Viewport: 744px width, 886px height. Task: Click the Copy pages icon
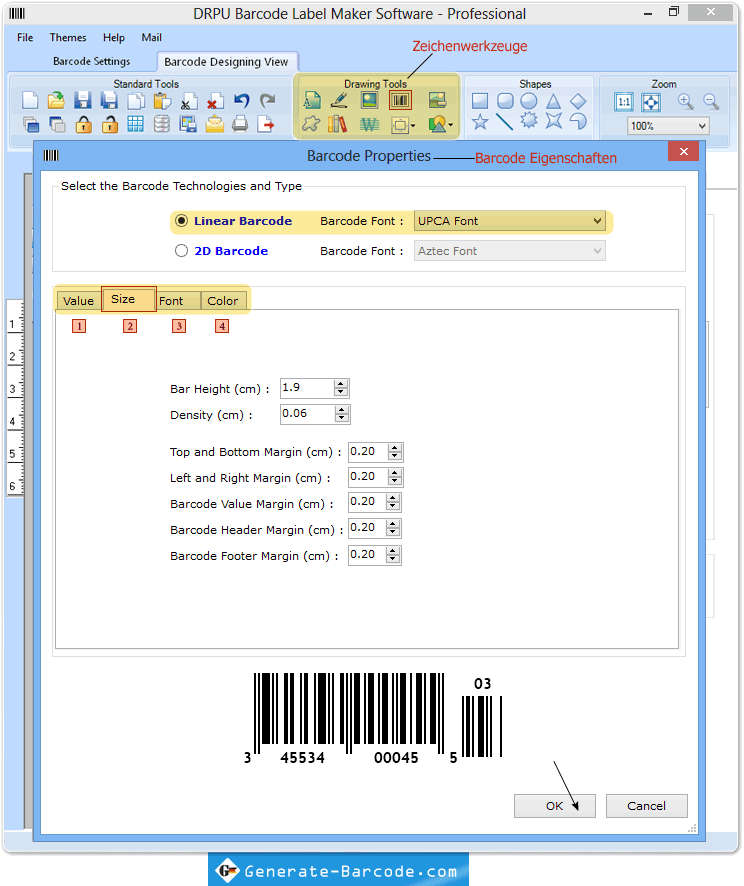[x=136, y=101]
